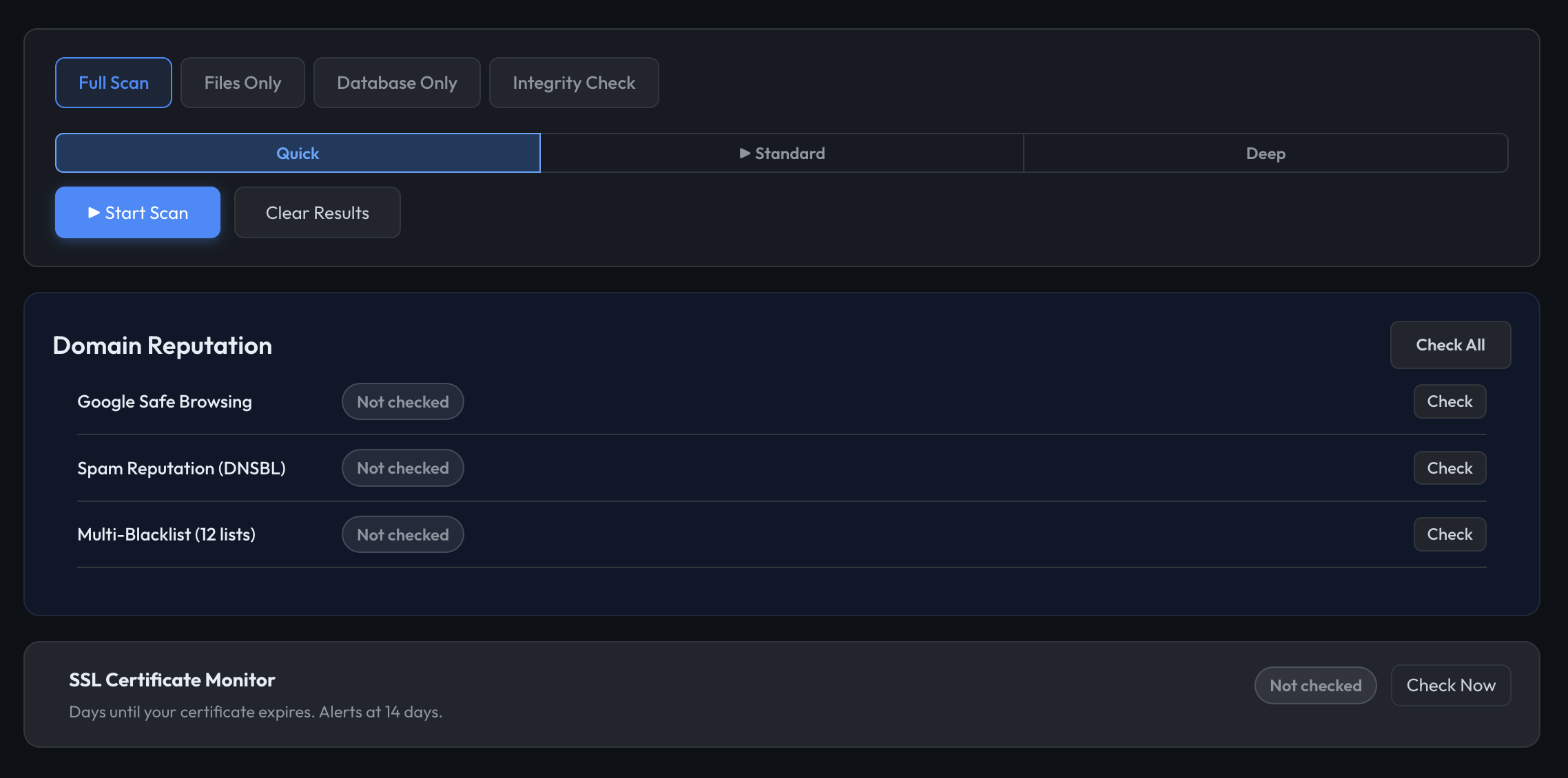
Task: Select the Quick scan intensity
Action: tap(297, 153)
